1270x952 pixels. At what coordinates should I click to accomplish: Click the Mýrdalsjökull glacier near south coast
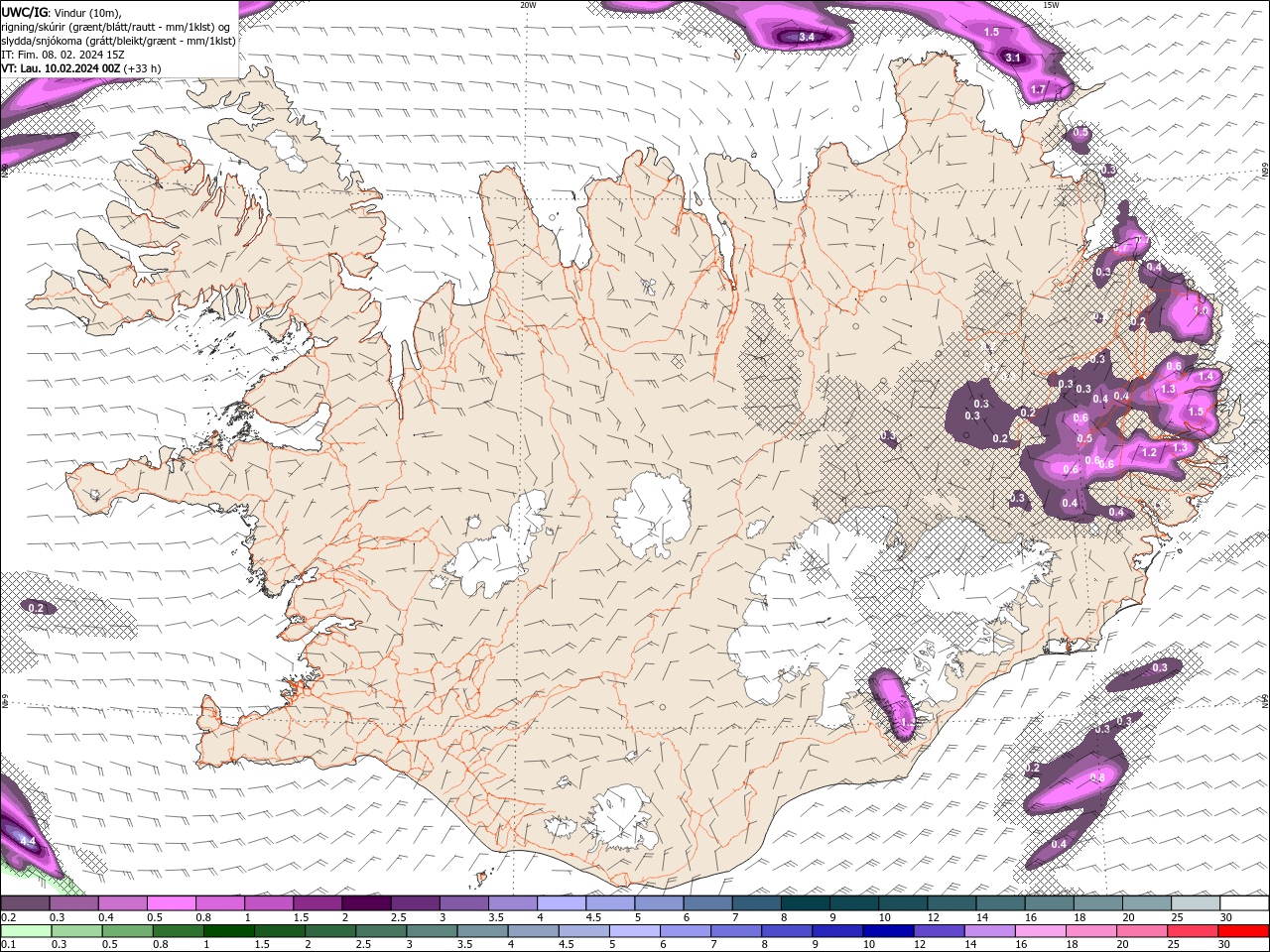click(x=622, y=817)
